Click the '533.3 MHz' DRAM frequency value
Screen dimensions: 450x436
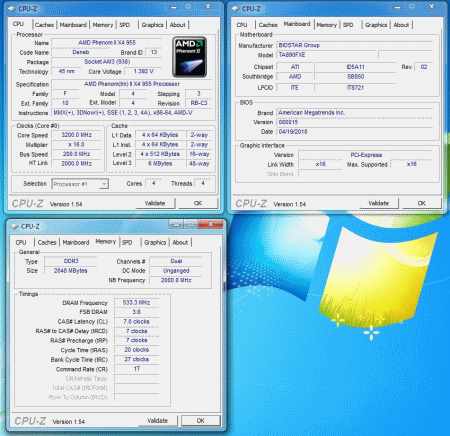136,303
